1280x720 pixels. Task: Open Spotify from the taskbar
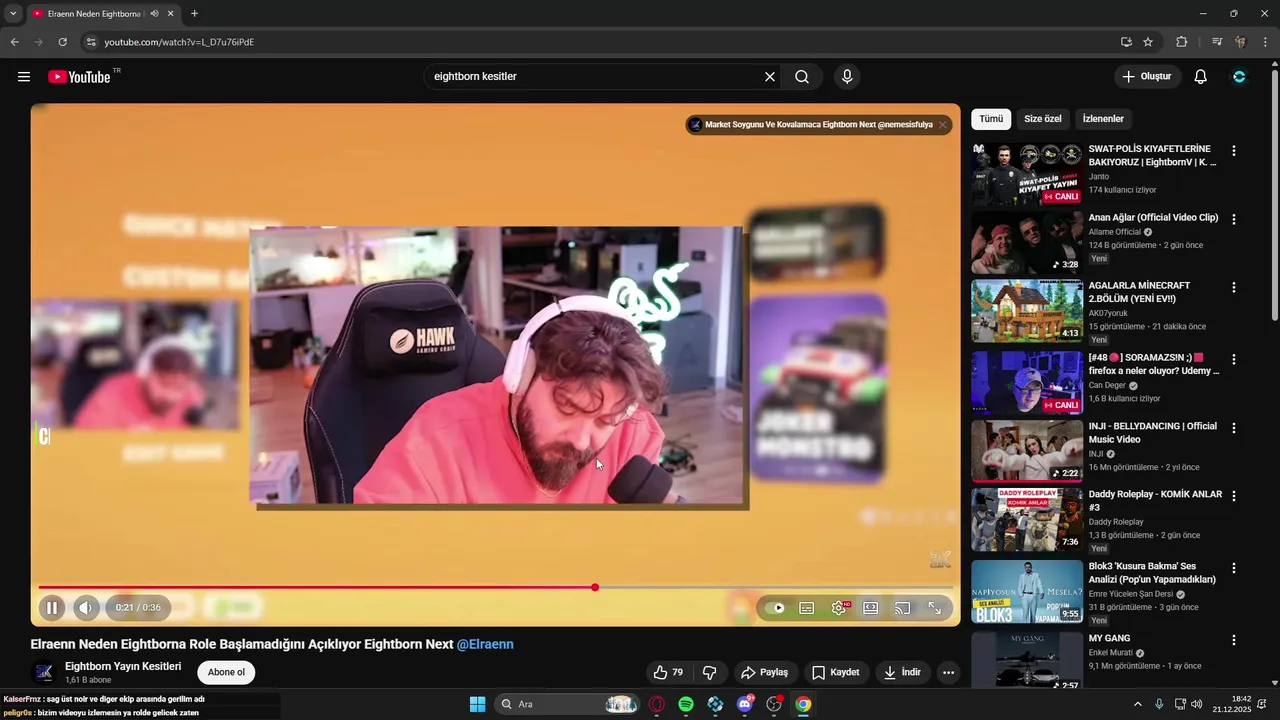coord(686,704)
